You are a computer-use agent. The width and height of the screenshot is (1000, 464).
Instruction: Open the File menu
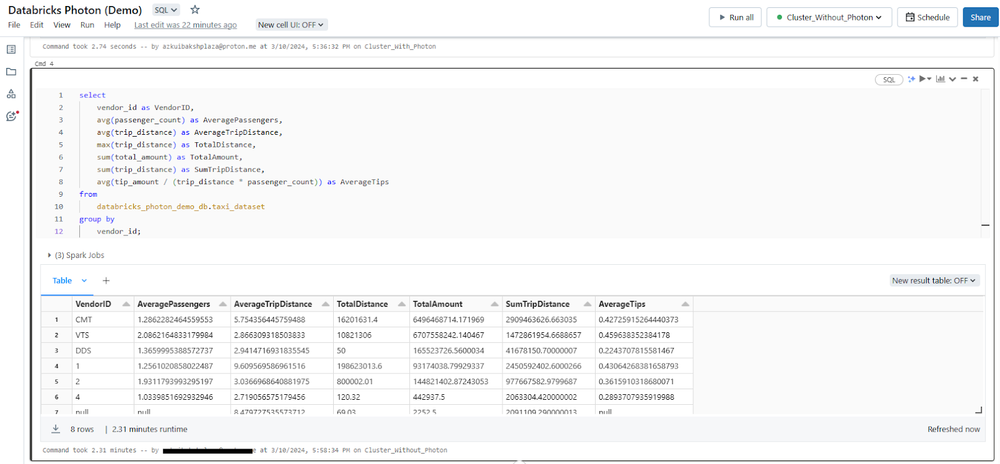coord(14,25)
